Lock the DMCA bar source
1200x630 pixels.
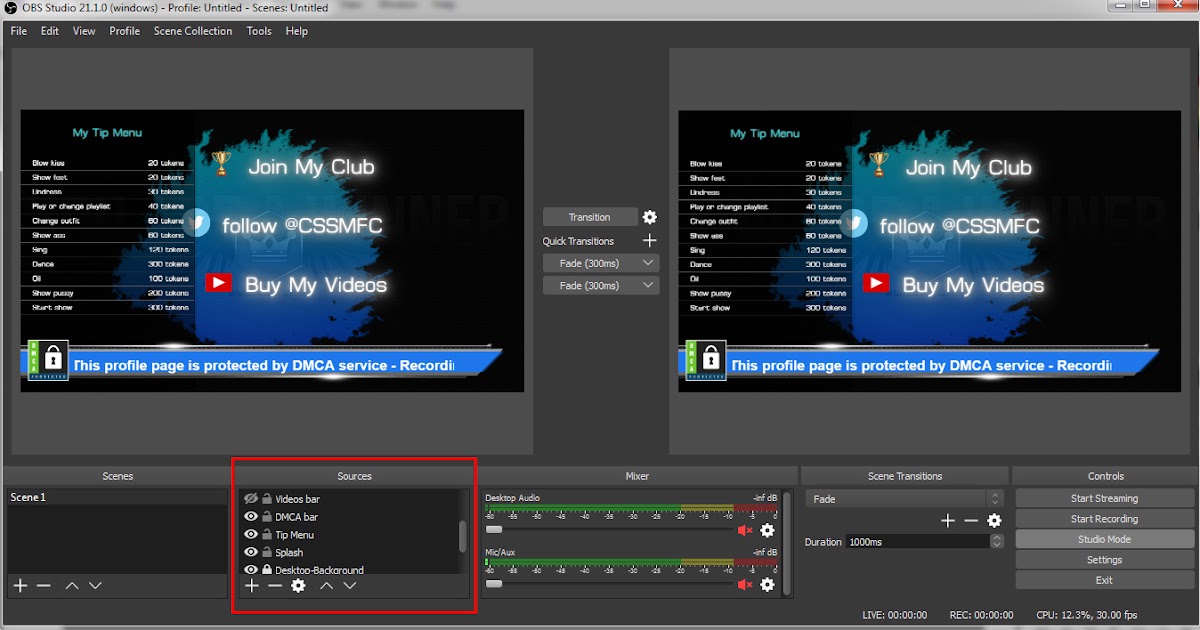point(267,517)
